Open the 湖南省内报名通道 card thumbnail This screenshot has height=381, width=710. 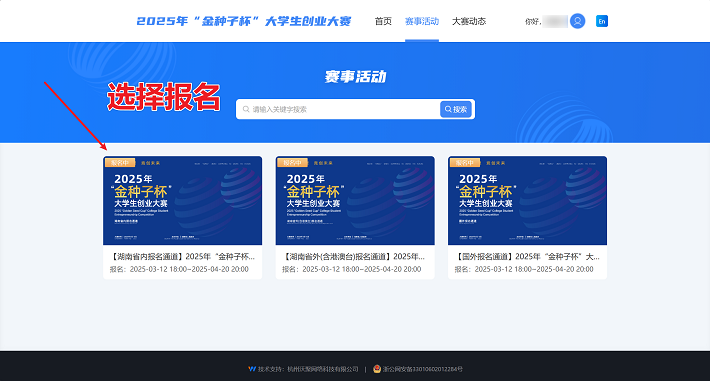coord(182,201)
